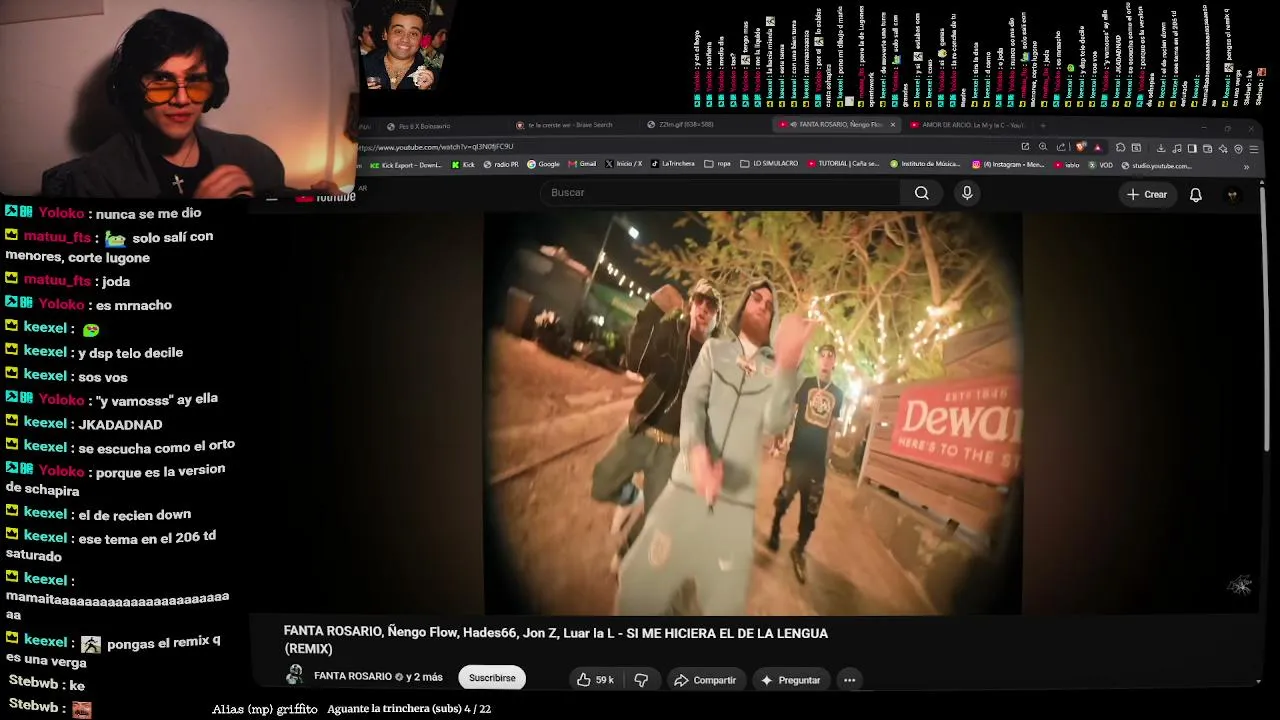Image resolution: width=1280 pixels, height=720 pixels.
Task: Click the FANTA ROSARIO channel avatar
Action: click(x=294, y=676)
